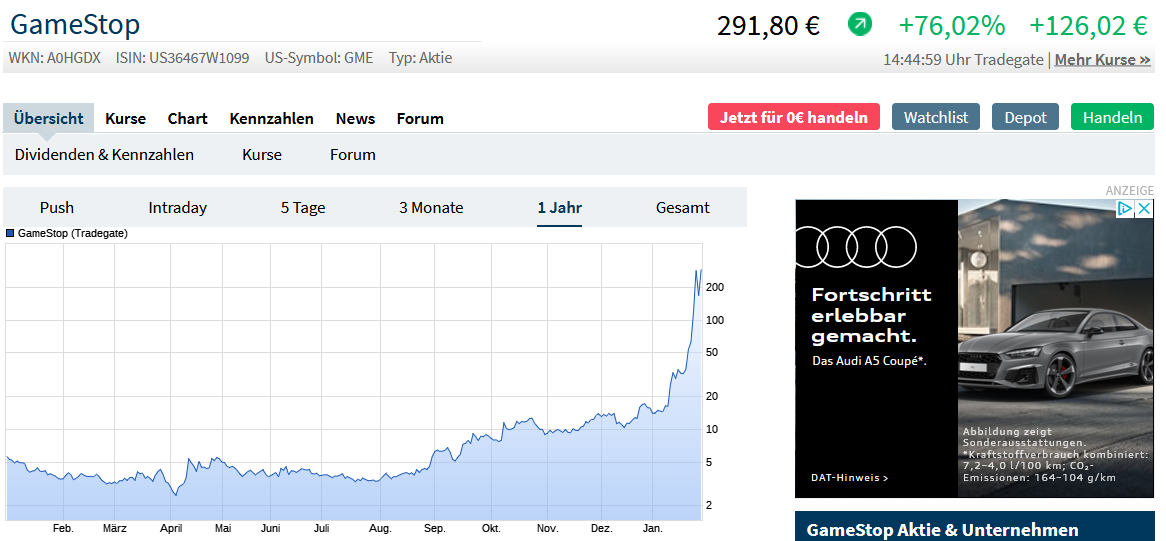
Task: Click the green Handeln button
Action: point(1112,117)
